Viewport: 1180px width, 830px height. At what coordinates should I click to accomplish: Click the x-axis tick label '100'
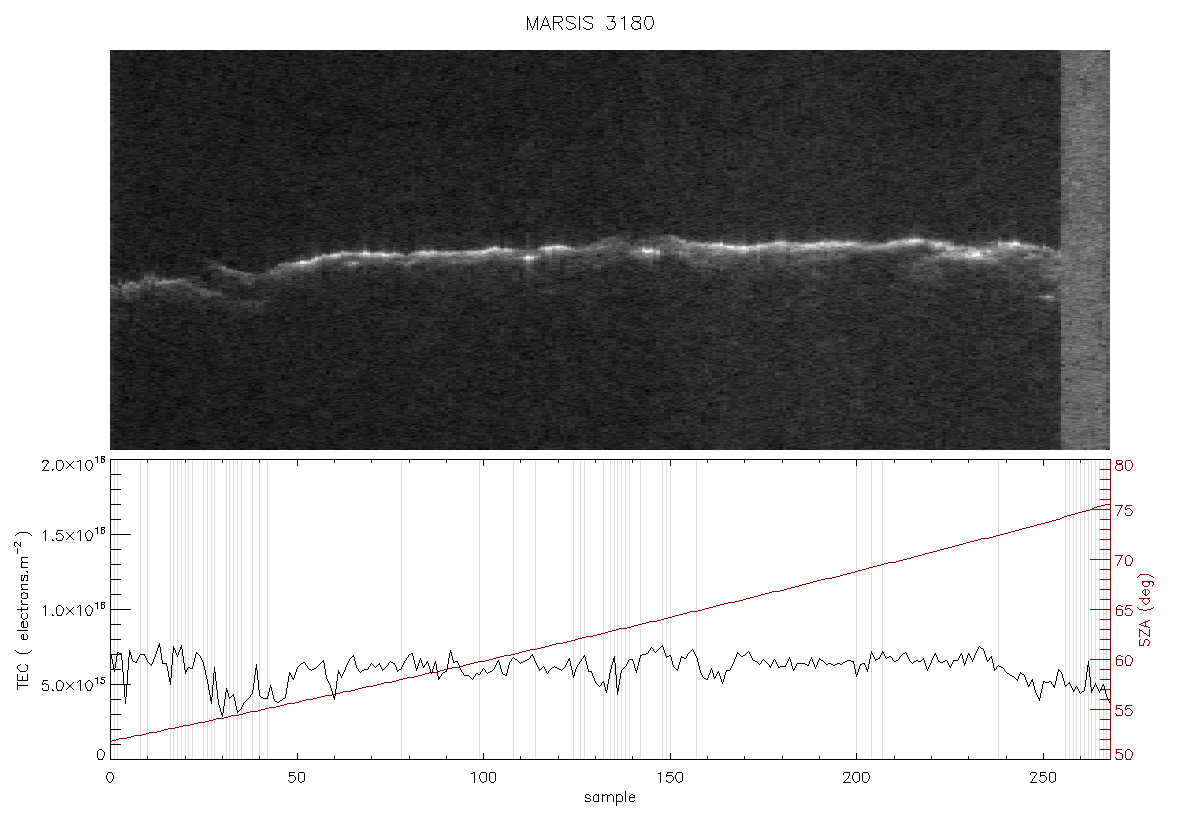pos(483,777)
